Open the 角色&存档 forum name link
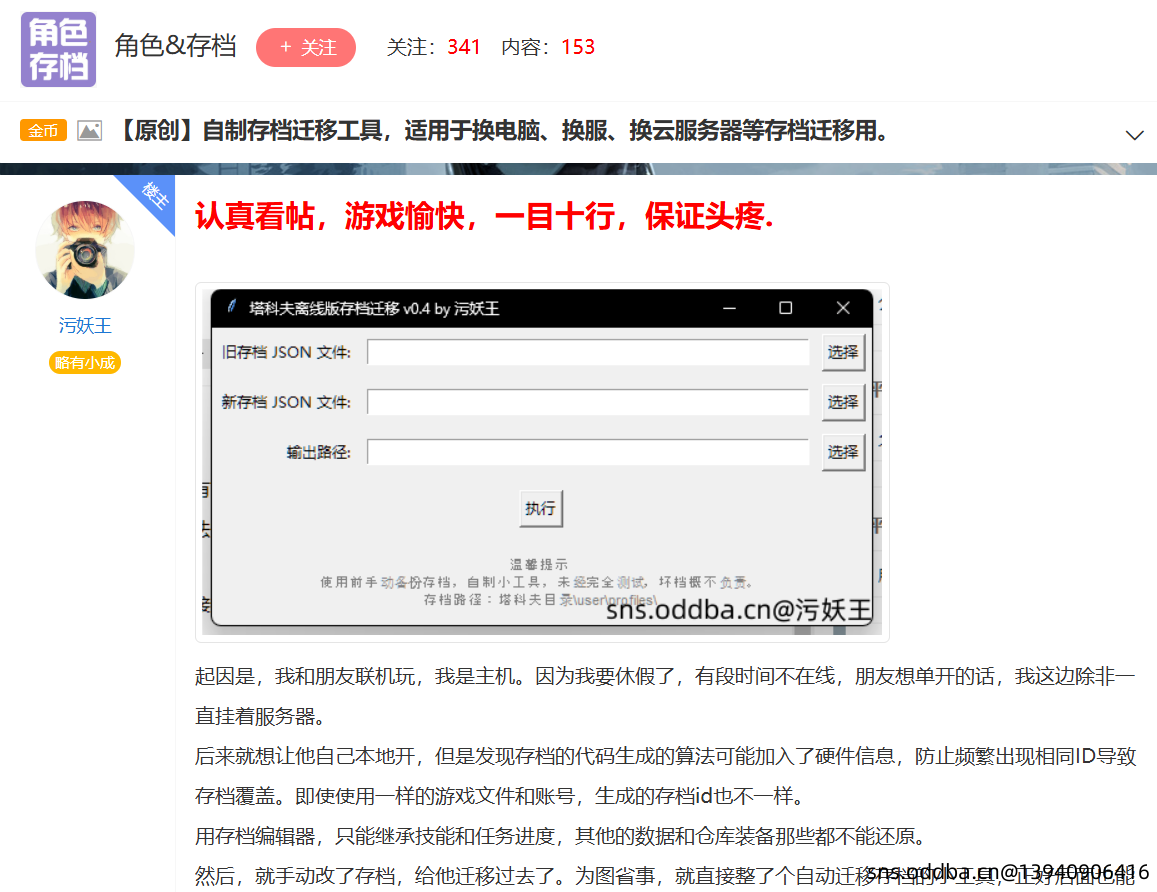The image size is (1157, 892). (x=175, y=47)
